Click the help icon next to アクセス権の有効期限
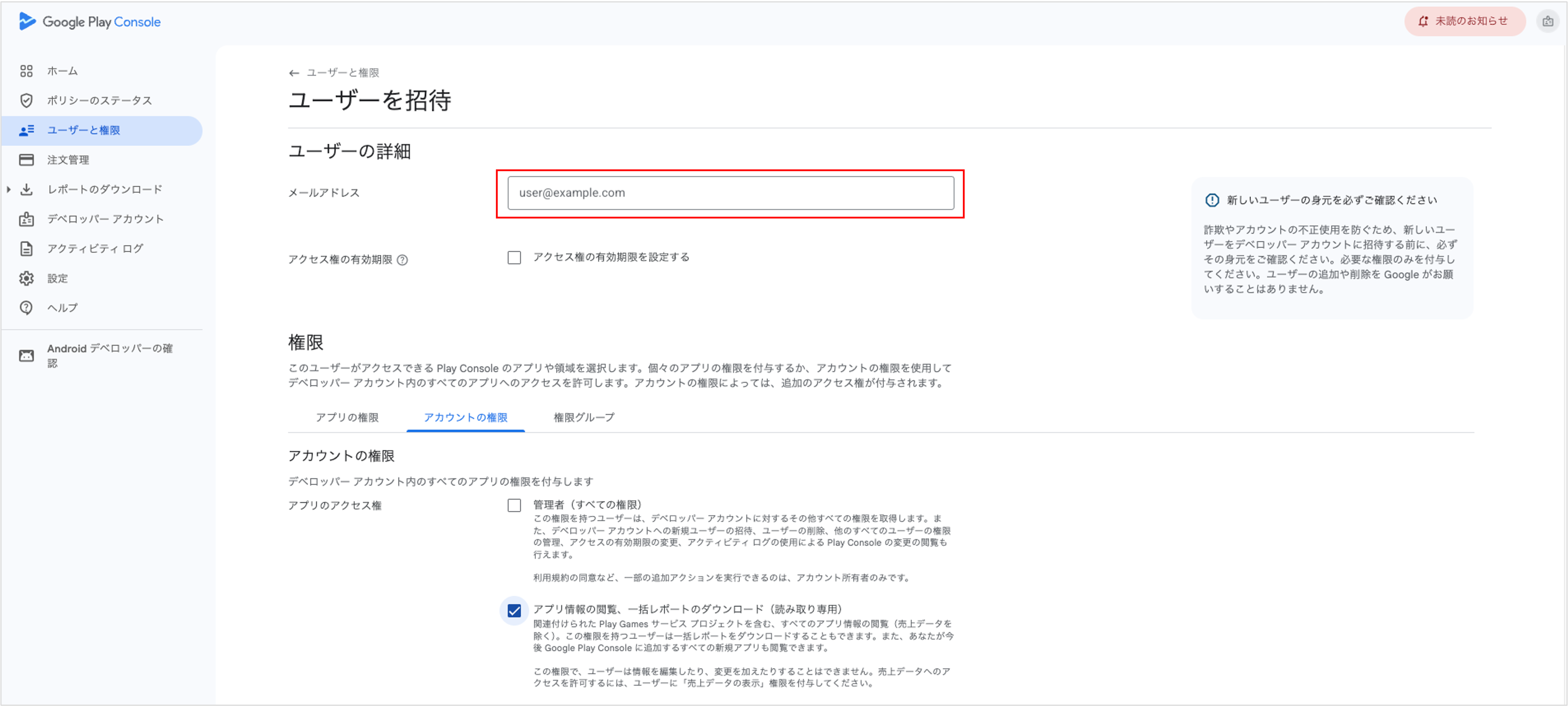Viewport: 1568px width, 706px height. pyautogui.click(x=402, y=260)
